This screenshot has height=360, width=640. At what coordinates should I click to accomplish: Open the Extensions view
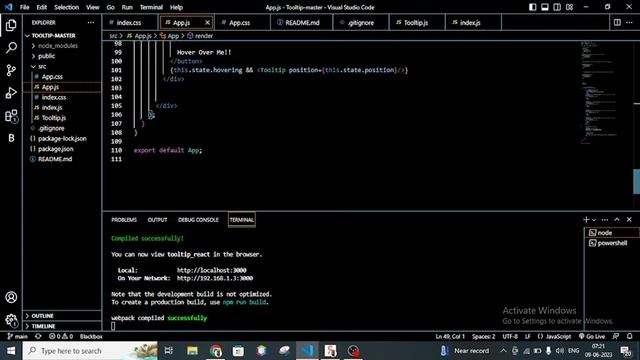tap(11, 116)
